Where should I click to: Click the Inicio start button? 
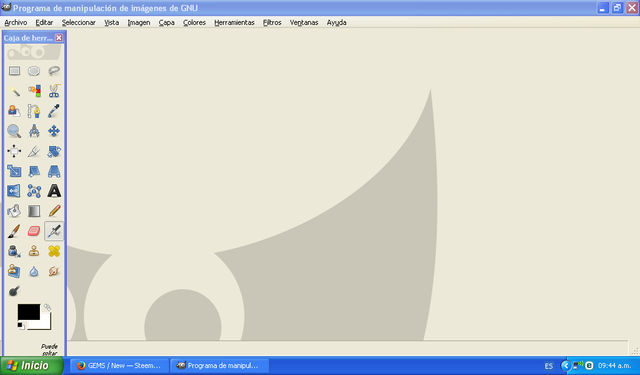(32, 365)
